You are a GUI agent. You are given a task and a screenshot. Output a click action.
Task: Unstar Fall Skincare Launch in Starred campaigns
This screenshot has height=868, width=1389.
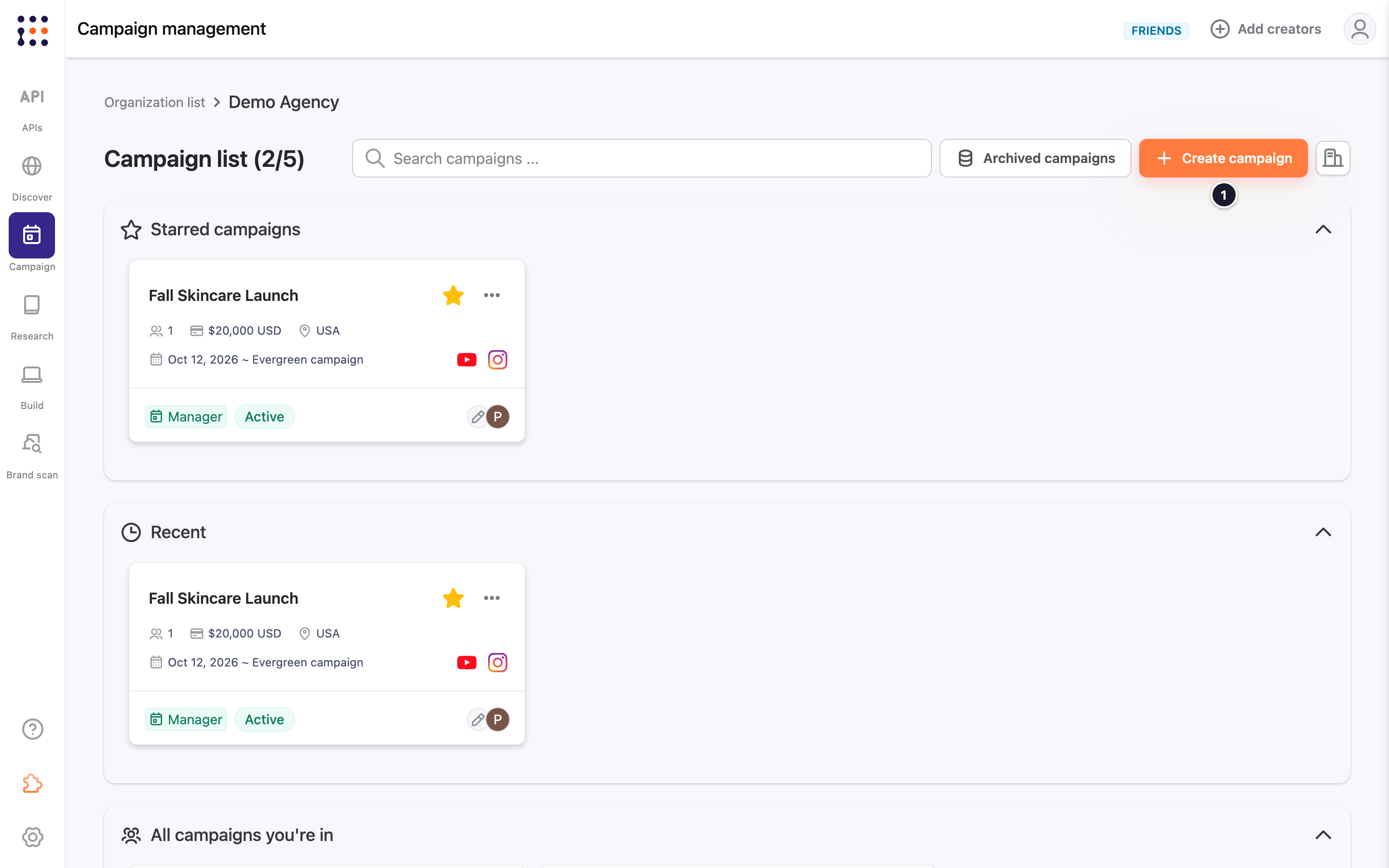(x=453, y=296)
